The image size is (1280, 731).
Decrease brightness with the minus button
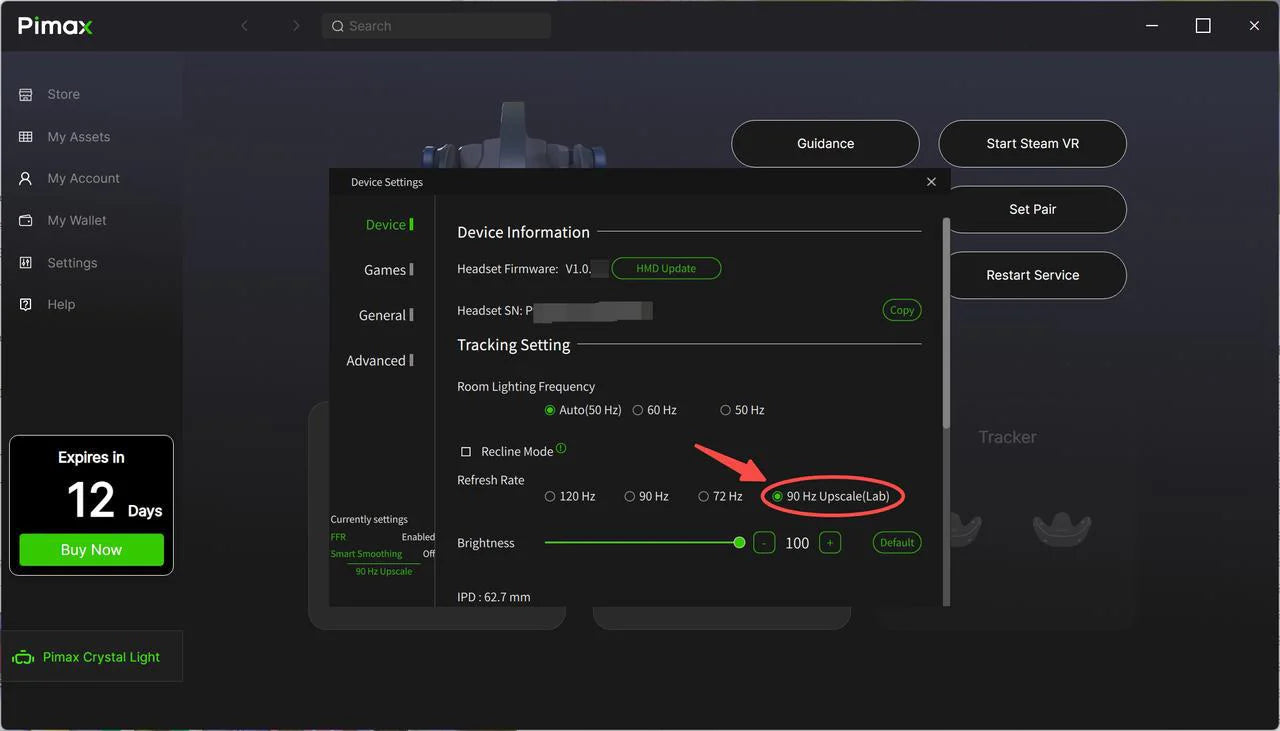764,543
